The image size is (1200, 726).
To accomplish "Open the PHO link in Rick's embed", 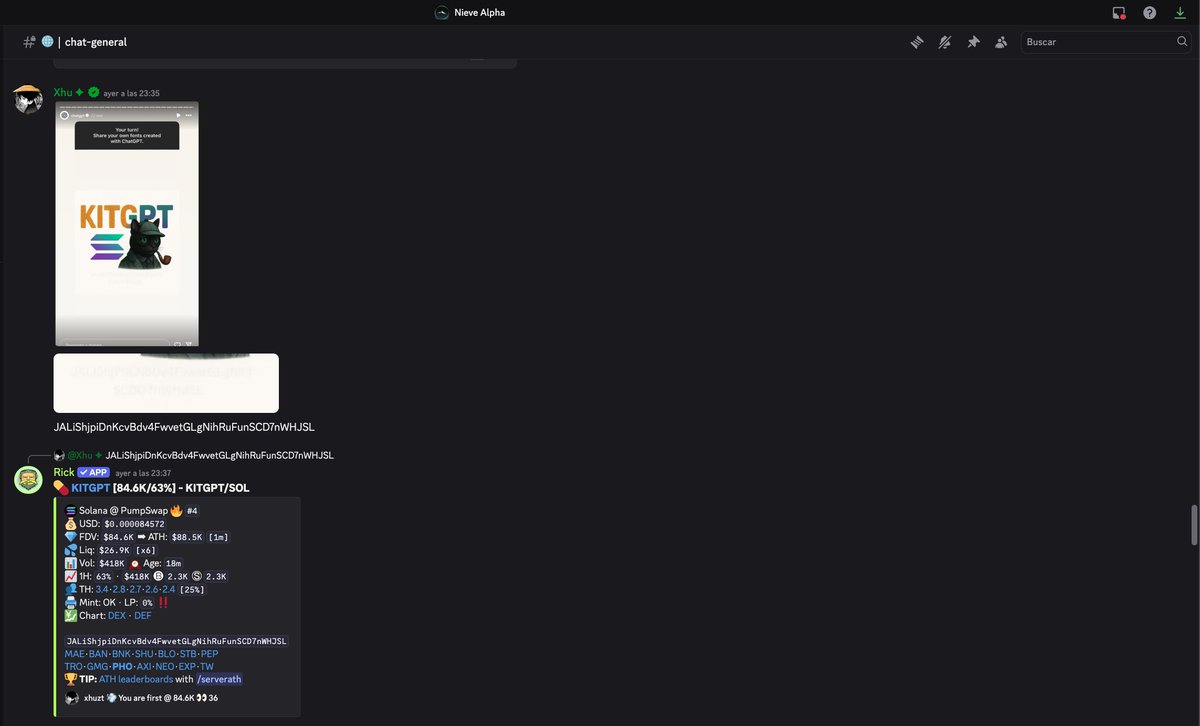I will tap(122, 666).
